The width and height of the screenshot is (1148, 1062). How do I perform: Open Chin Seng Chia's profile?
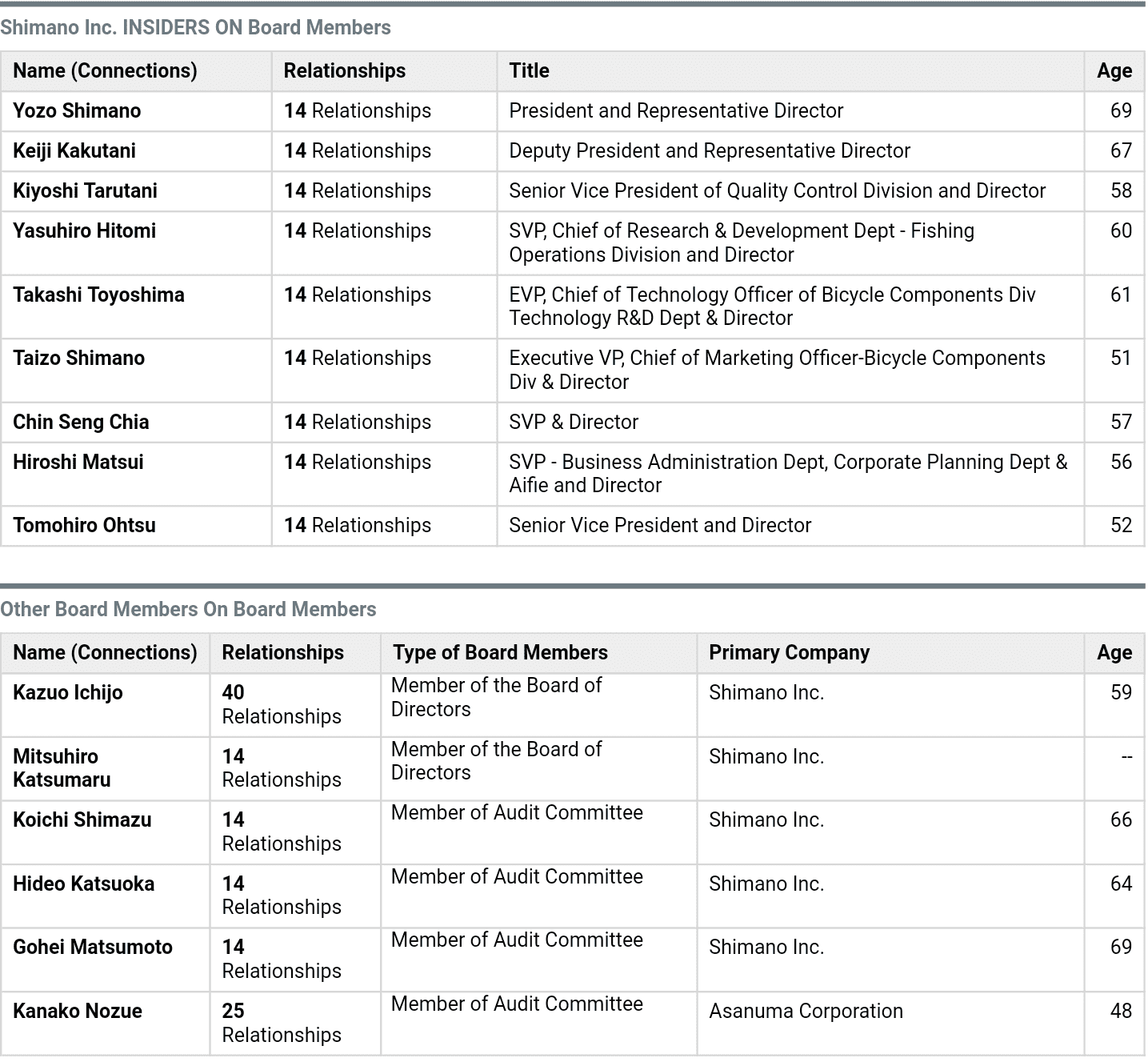click(81, 423)
